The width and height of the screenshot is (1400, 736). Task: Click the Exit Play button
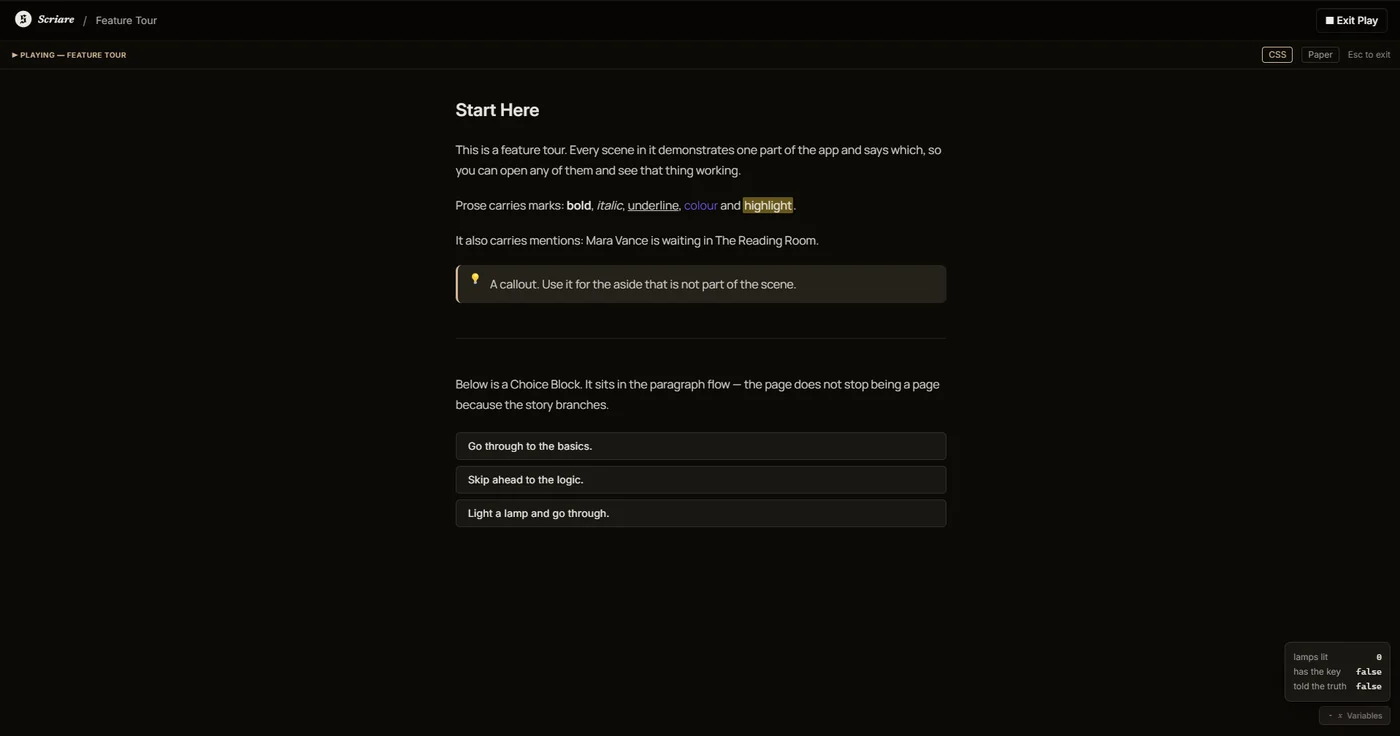click(1352, 20)
